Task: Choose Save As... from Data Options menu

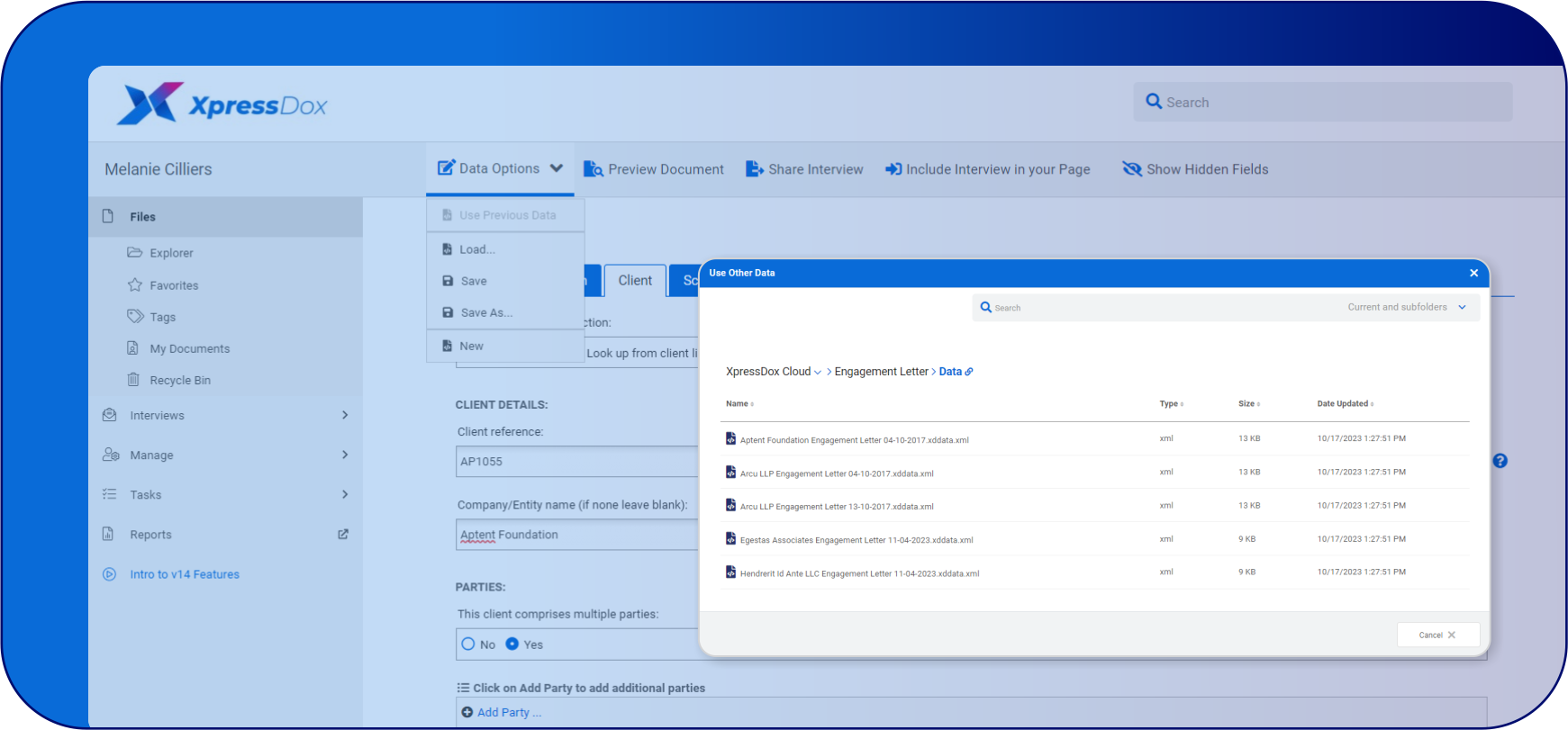Action: click(505, 312)
